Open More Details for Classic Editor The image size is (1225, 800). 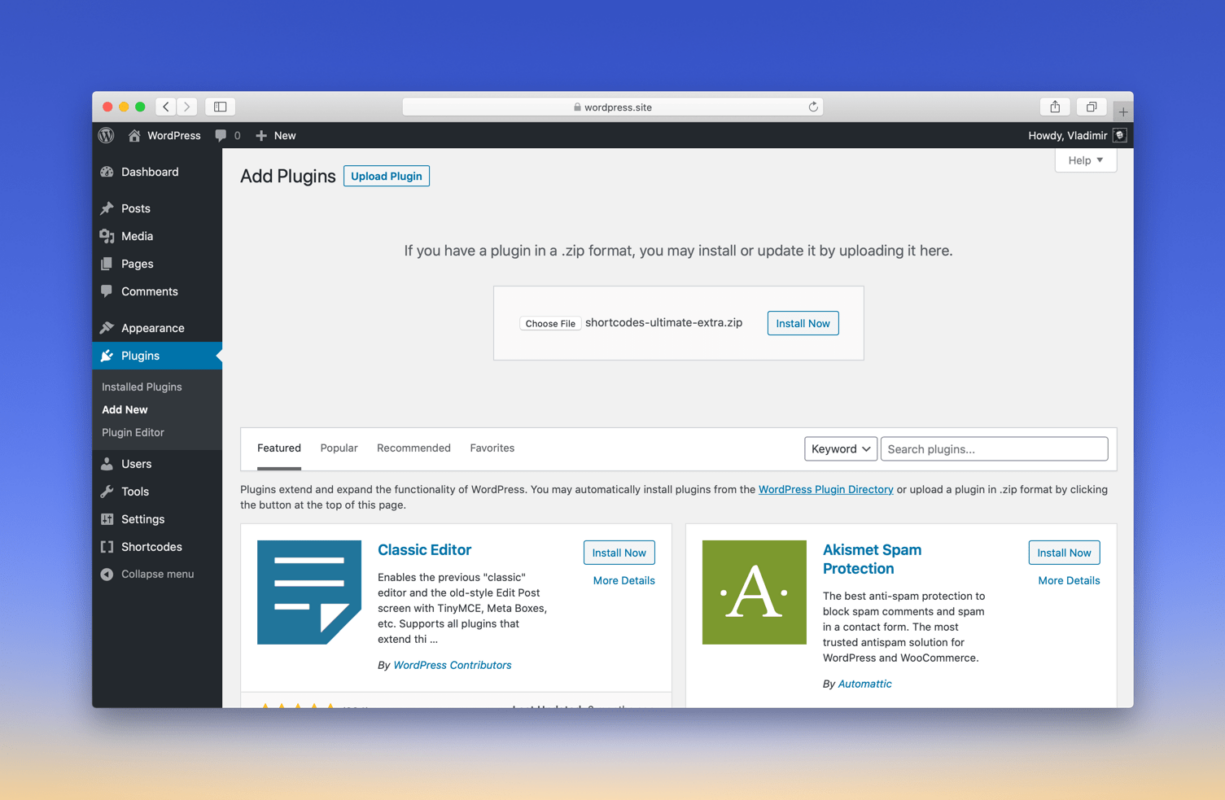click(624, 581)
